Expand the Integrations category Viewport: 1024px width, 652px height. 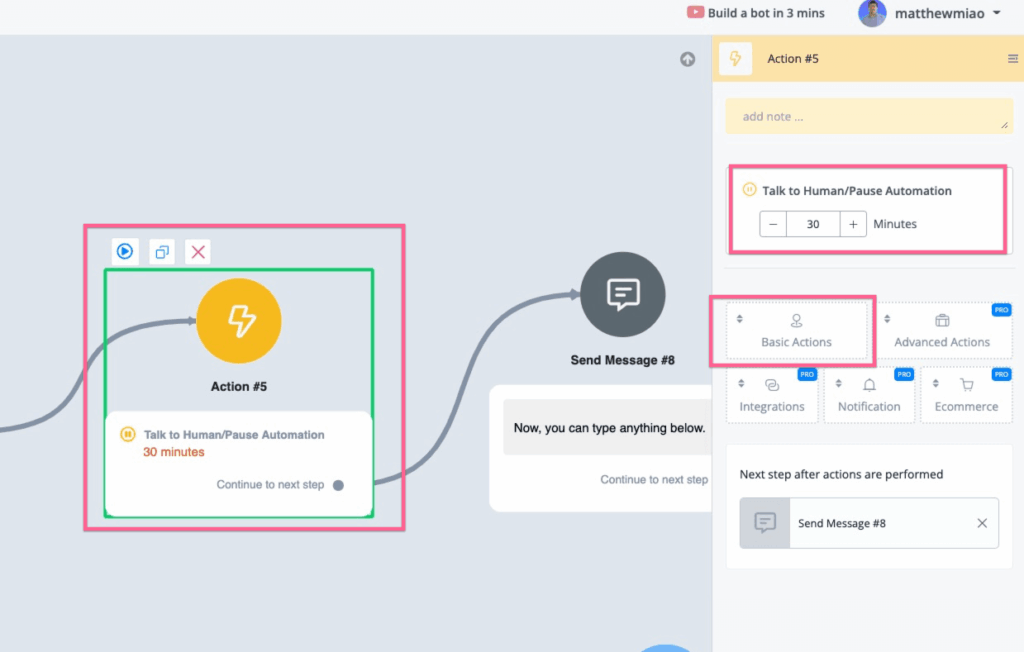coord(771,395)
